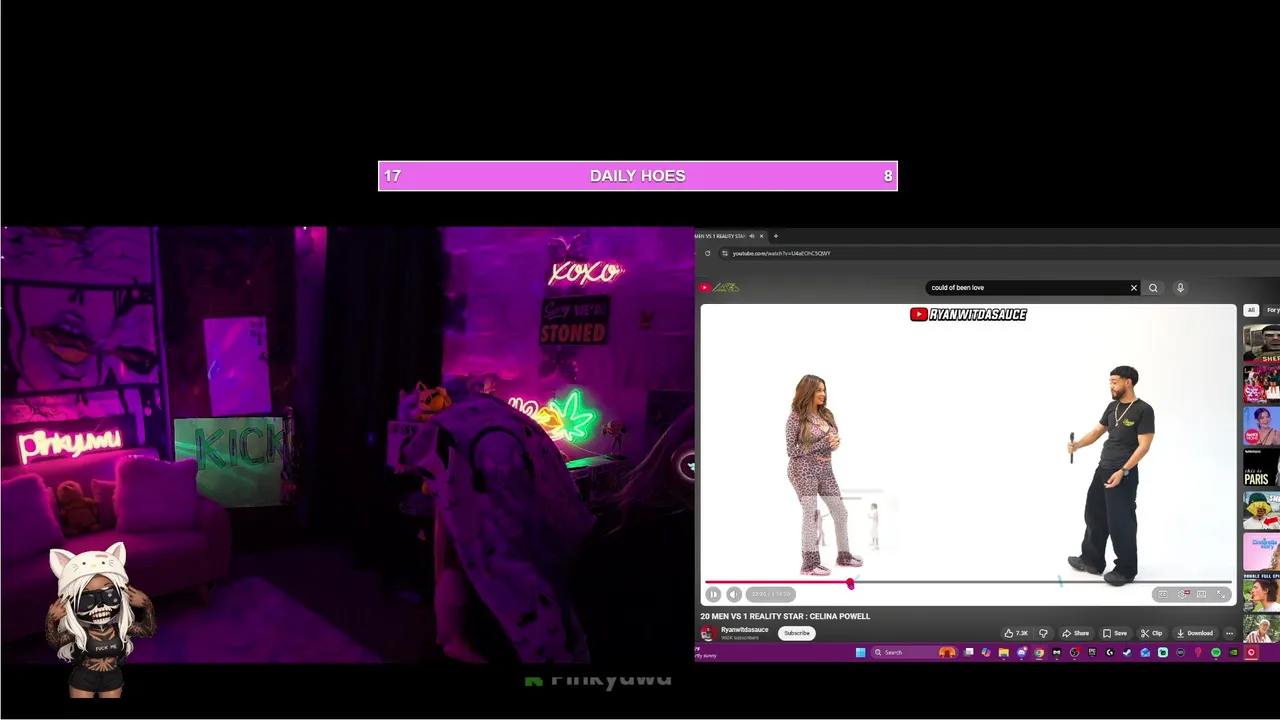
Task: Dislike the video with thumbs-down icon
Action: [1043, 633]
